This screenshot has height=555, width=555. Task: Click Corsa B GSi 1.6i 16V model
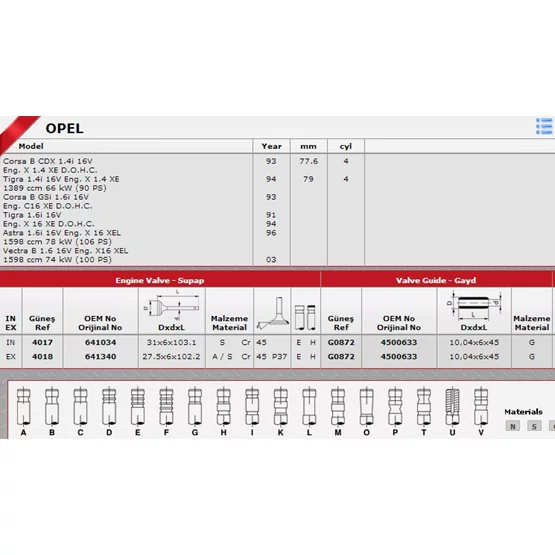[46, 197]
